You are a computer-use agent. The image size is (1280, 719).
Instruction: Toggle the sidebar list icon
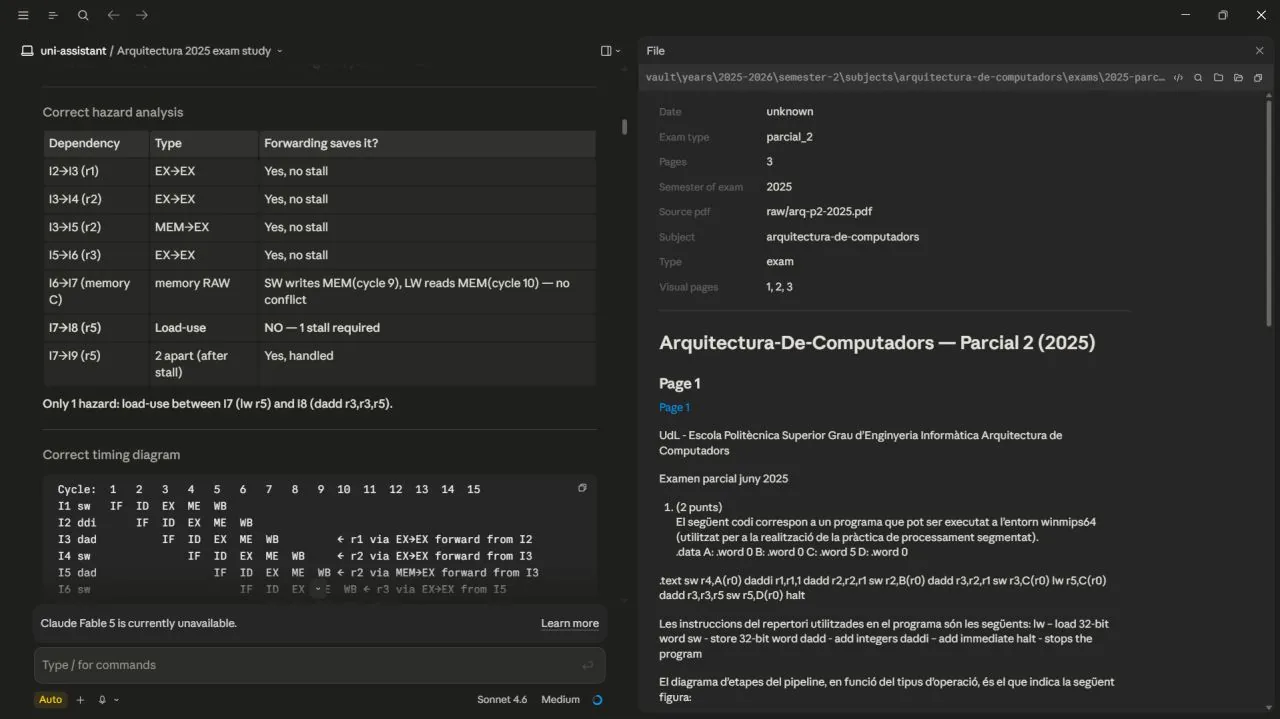53,16
